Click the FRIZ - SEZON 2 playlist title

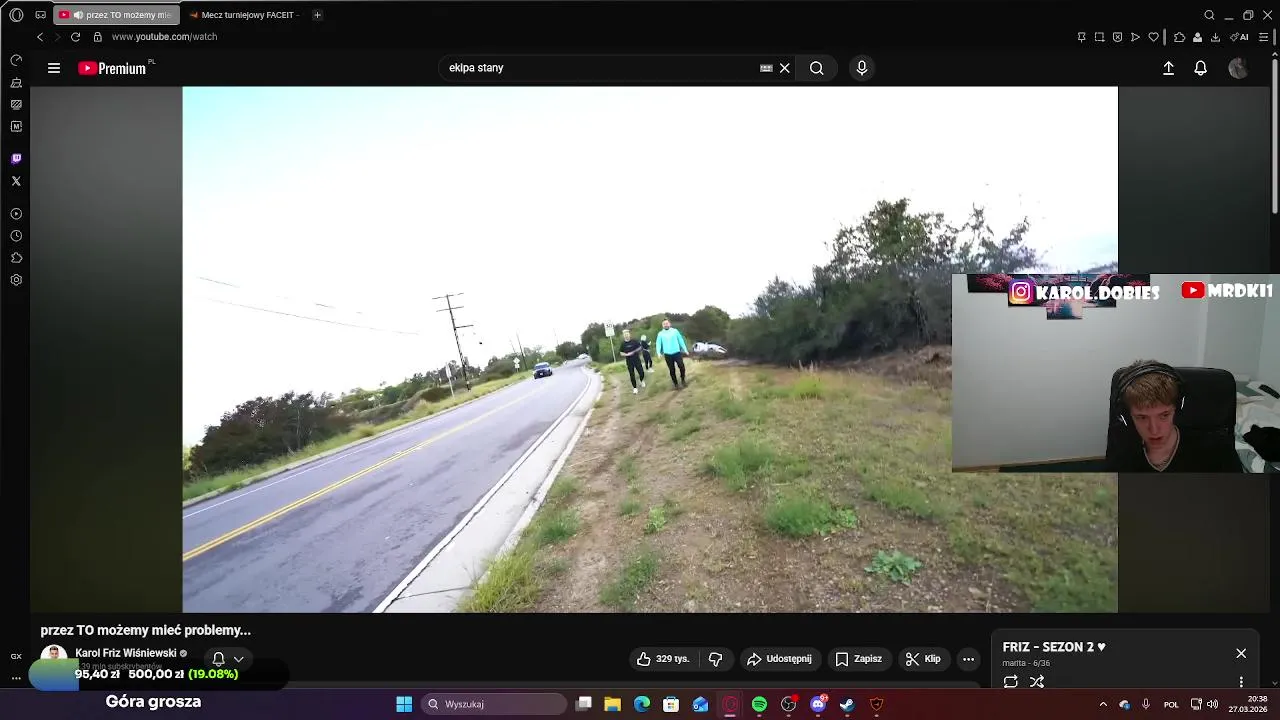tap(1054, 647)
